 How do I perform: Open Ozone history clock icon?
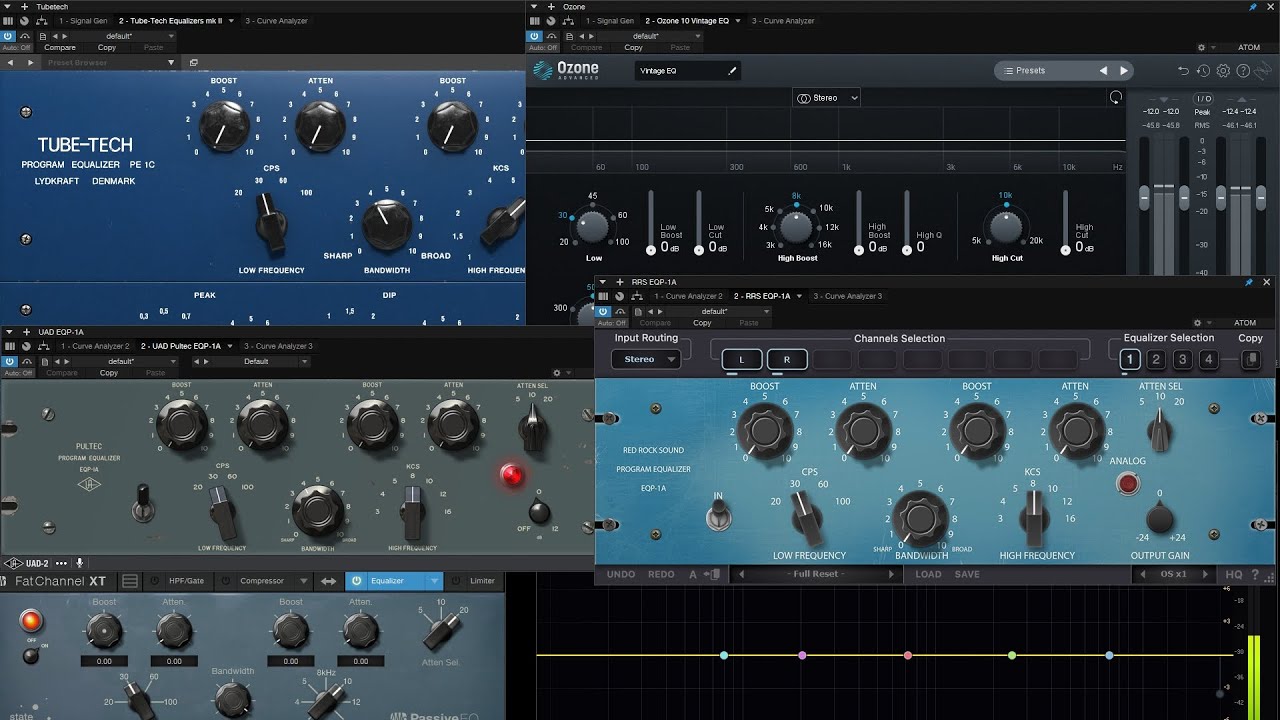[1203, 71]
